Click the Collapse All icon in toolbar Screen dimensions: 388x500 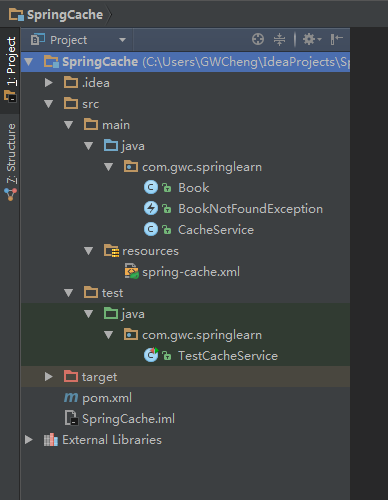(x=279, y=39)
